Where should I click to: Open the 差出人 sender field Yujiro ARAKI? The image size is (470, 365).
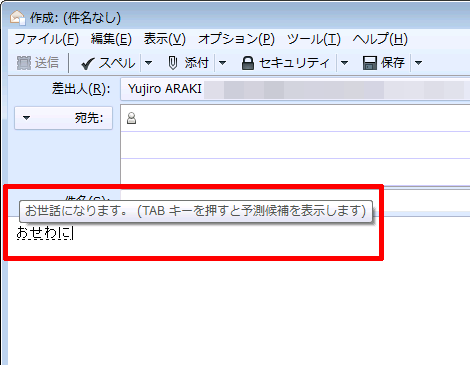tap(295, 89)
